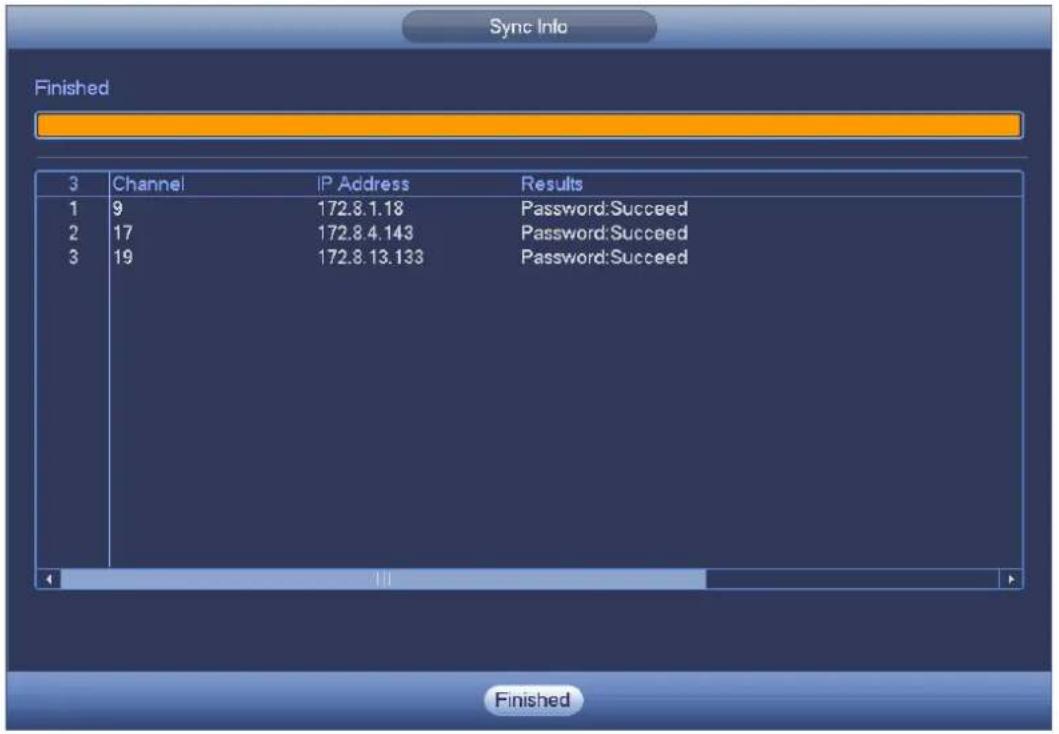Click row number 1 for channel 9
The height and width of the screenshot is (734, 1059).
73,208
